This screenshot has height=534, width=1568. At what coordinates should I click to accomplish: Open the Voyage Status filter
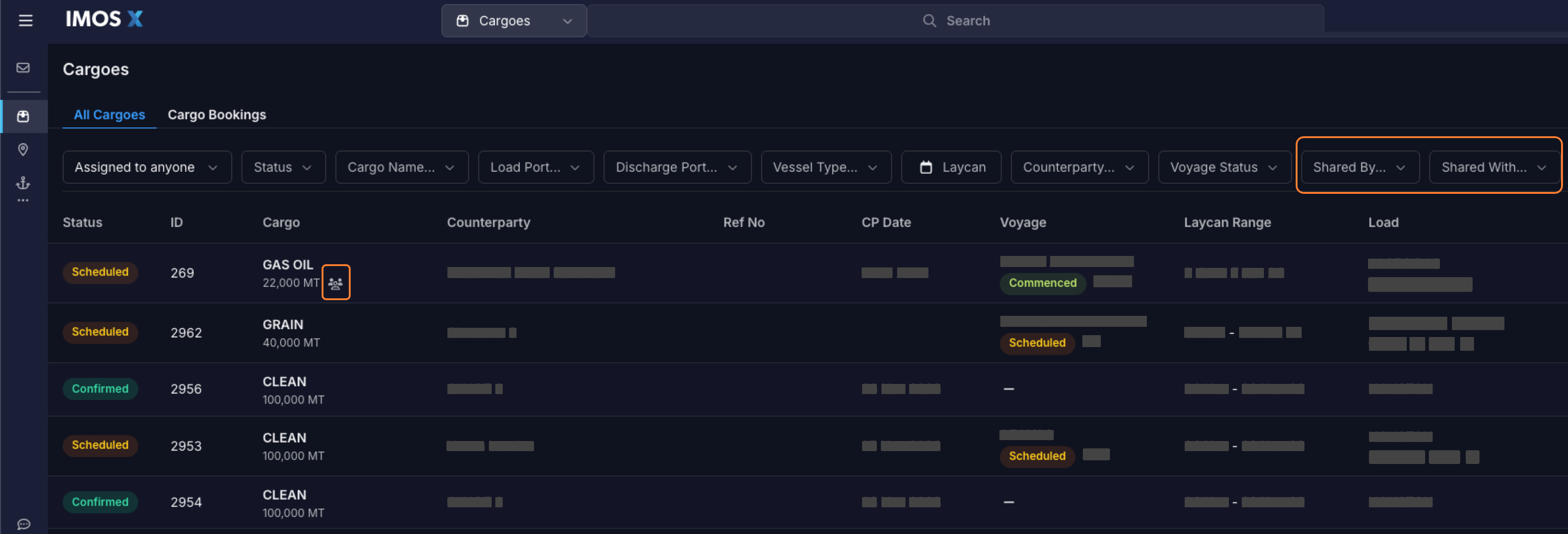[1223, 167]
